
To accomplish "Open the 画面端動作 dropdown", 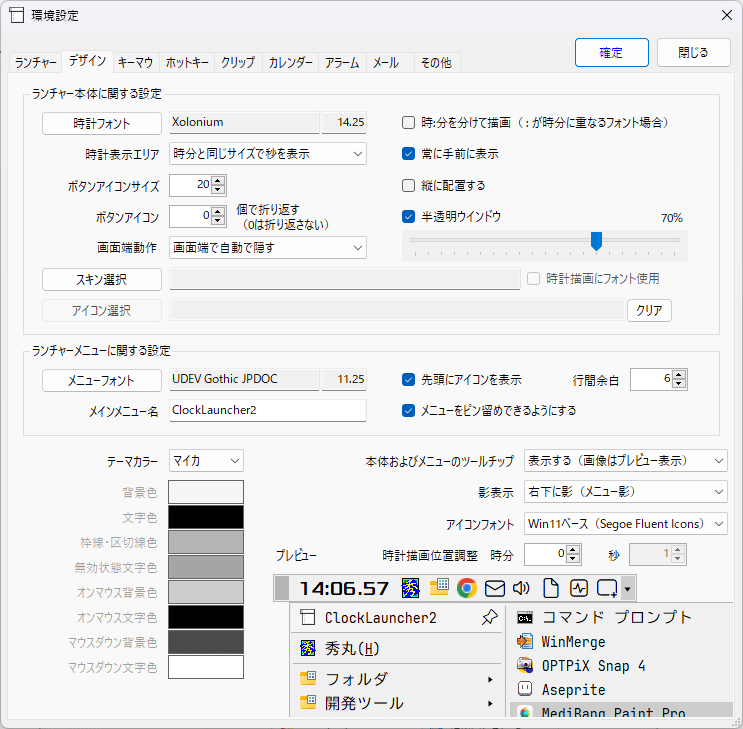I will [x=268, y=247].
